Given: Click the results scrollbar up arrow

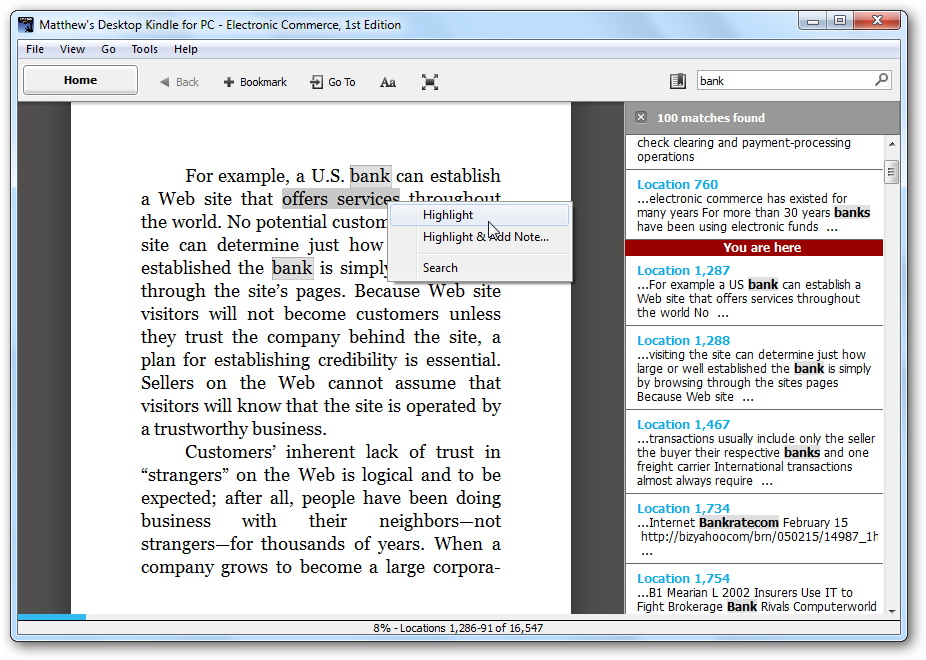Looking at the screenshot, I should [x=892, y=143].
